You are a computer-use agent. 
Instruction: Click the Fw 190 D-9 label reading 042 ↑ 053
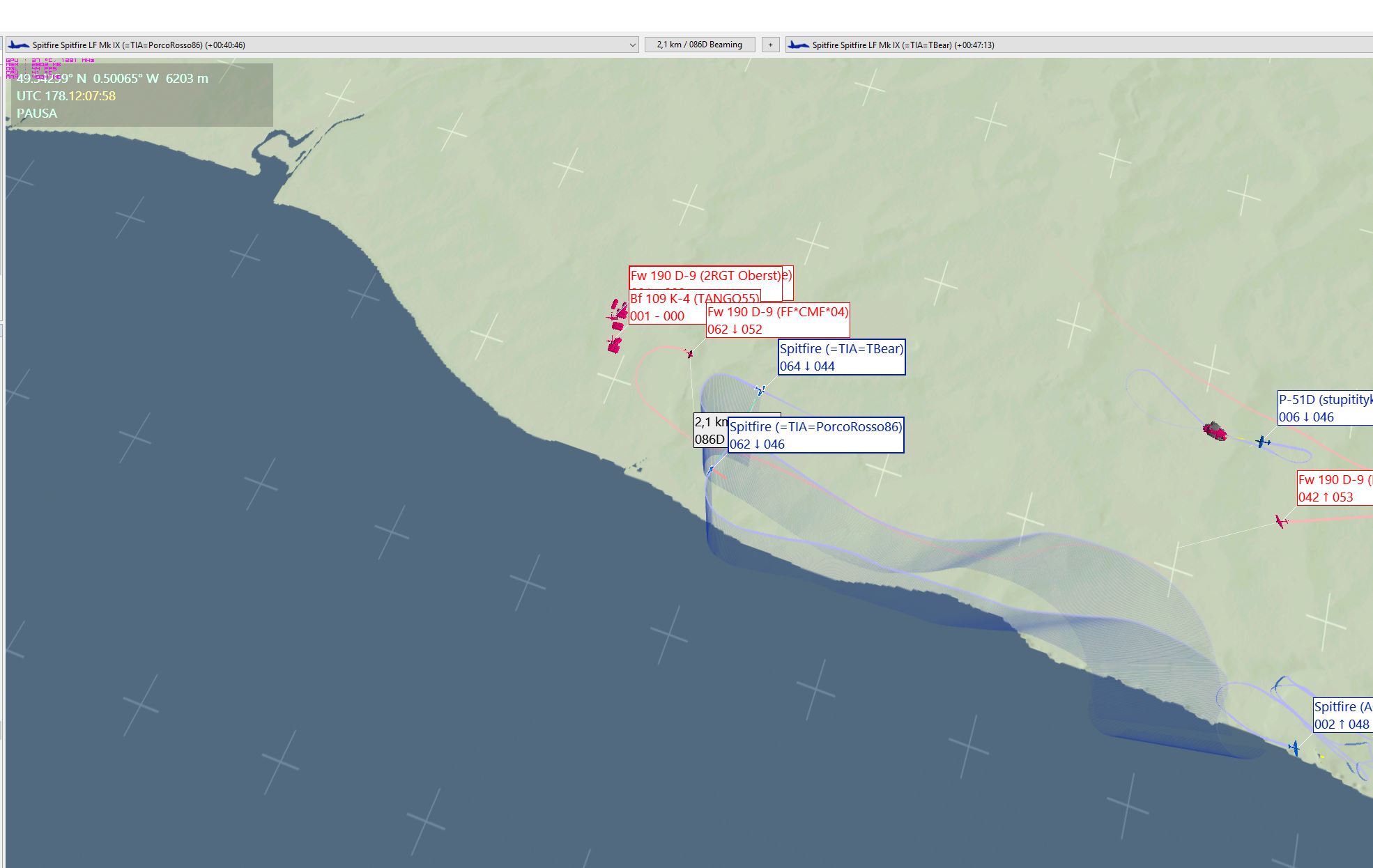(x=1335, y=488)
